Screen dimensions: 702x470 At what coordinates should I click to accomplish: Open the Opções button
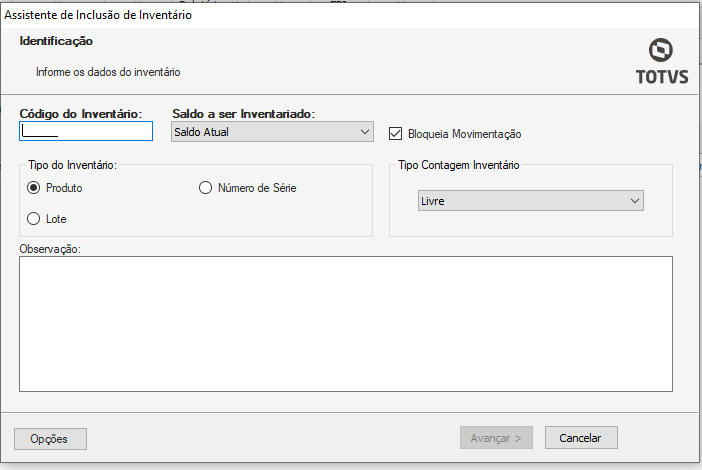pyautogui.click(x=51, y=438)
